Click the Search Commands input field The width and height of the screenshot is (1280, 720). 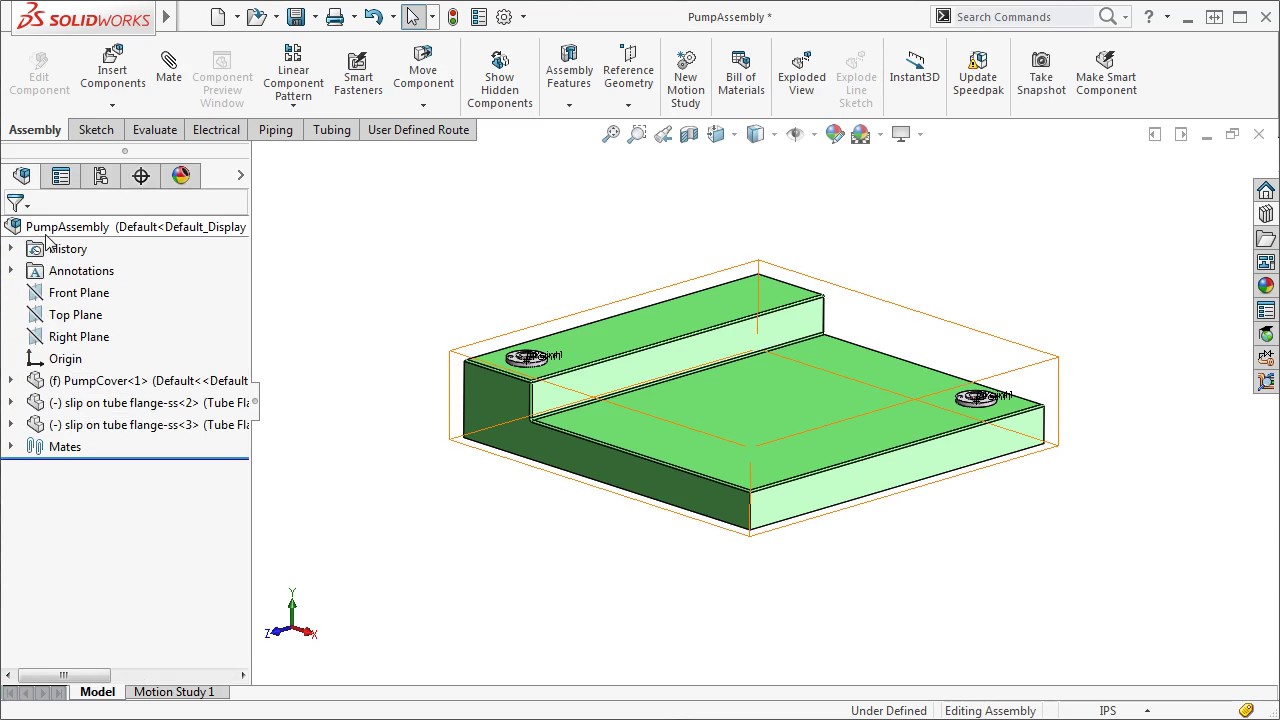click(x=1022, y=16)
